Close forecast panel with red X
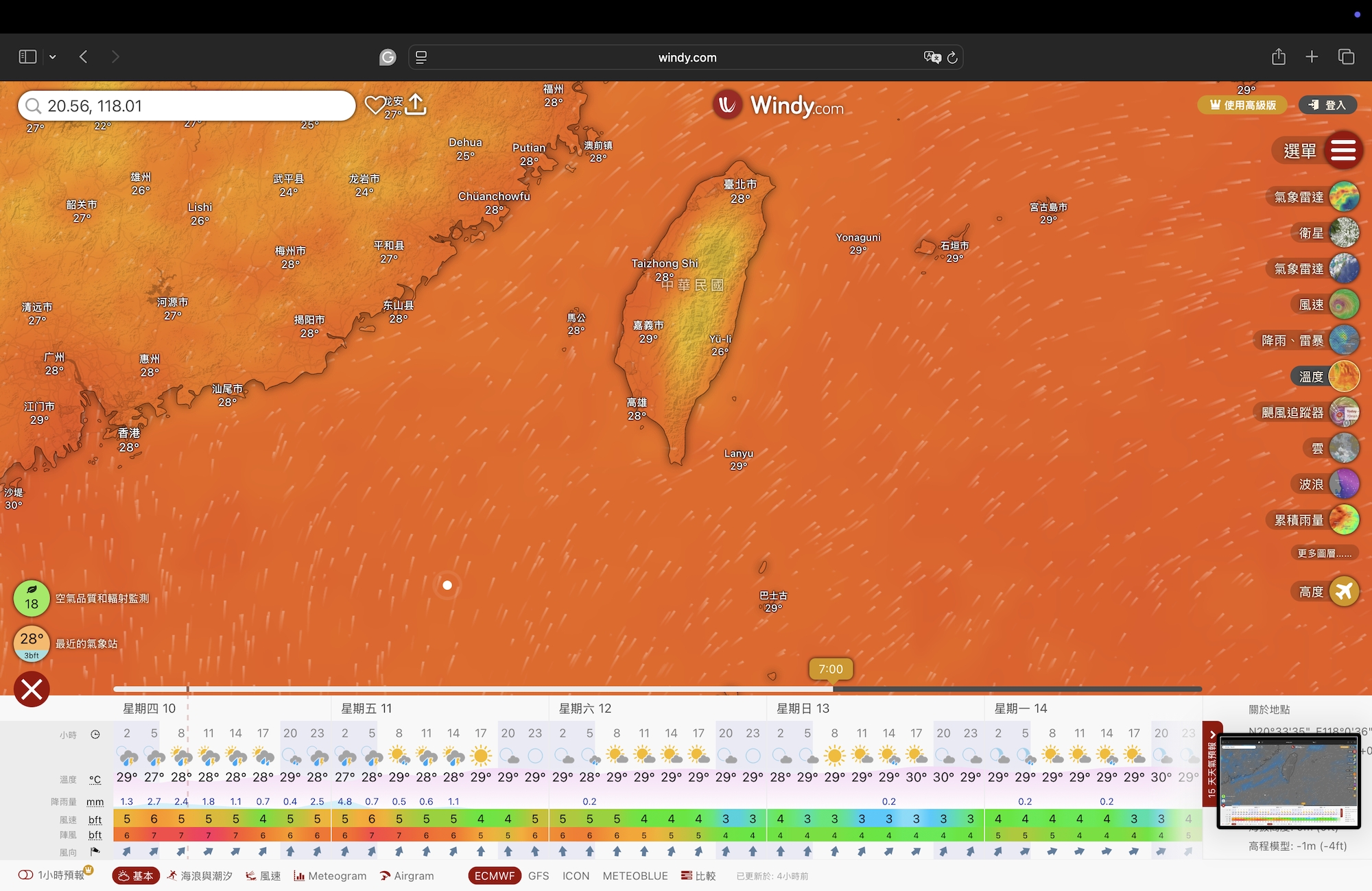This screenshot has height=891, width=1372. point(32,689)
